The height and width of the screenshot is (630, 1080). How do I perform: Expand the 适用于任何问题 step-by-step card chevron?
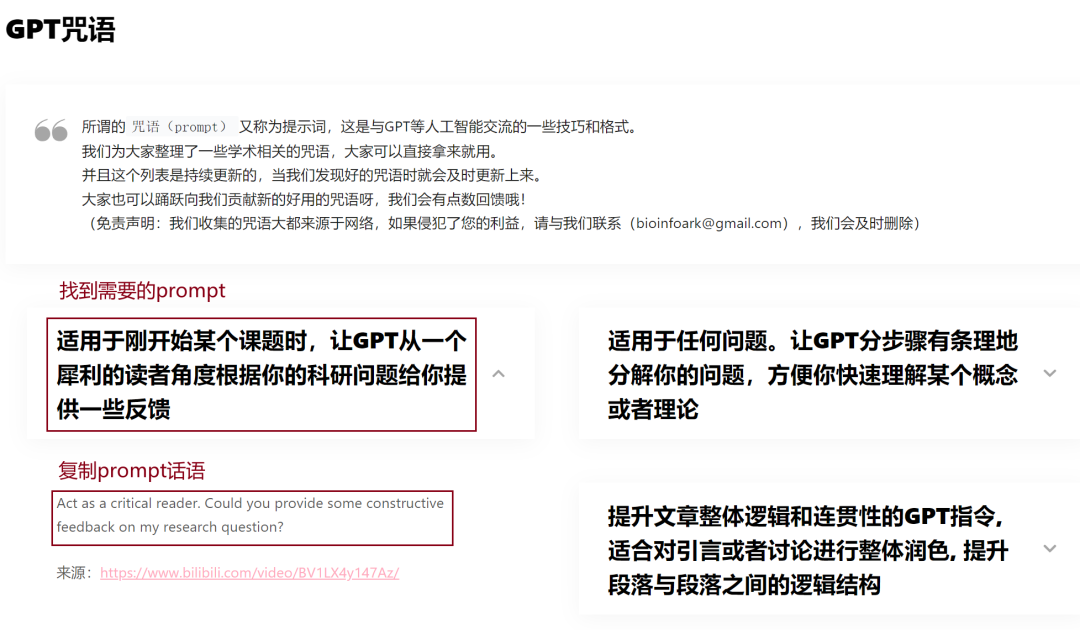tap(1049, 374)
